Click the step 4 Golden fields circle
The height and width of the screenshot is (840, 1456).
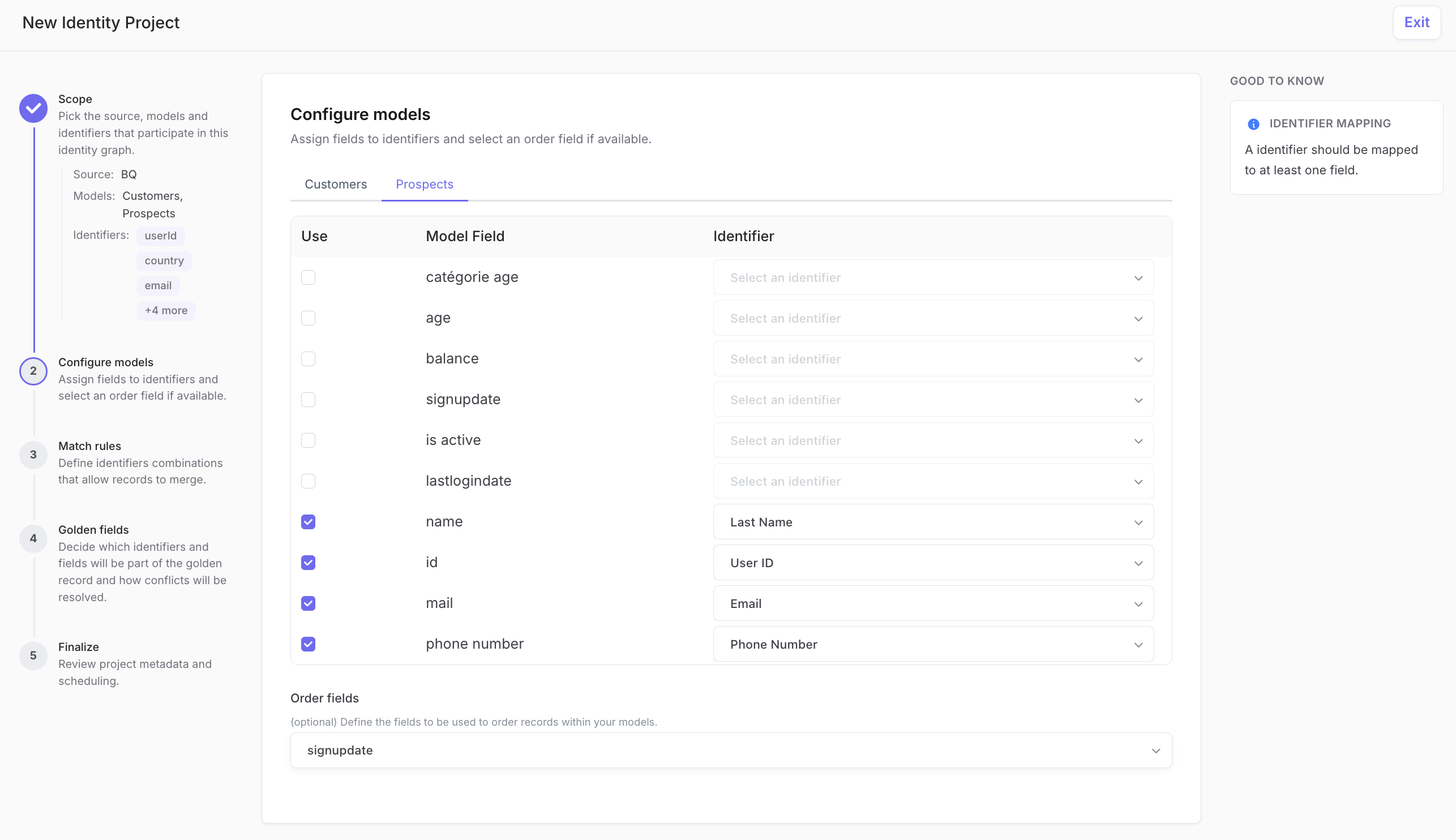33,538
